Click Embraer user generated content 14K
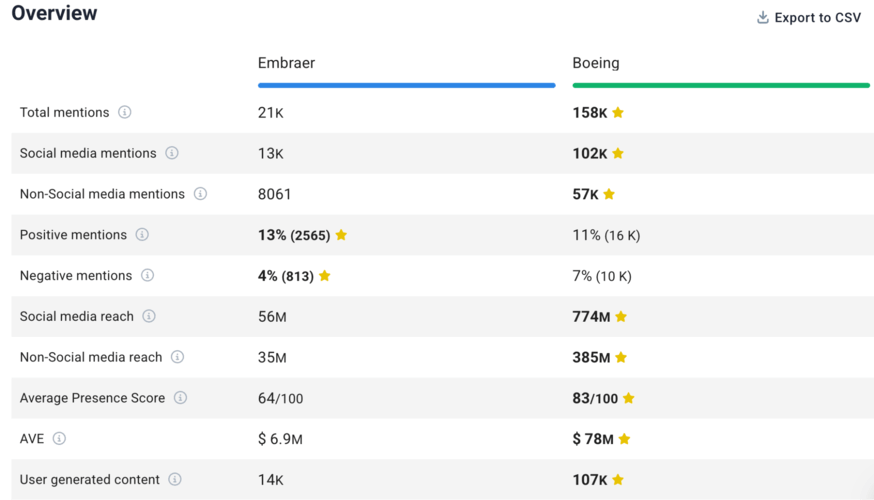Viewport: 874px width, 500px height. click(x=270, y=480)
